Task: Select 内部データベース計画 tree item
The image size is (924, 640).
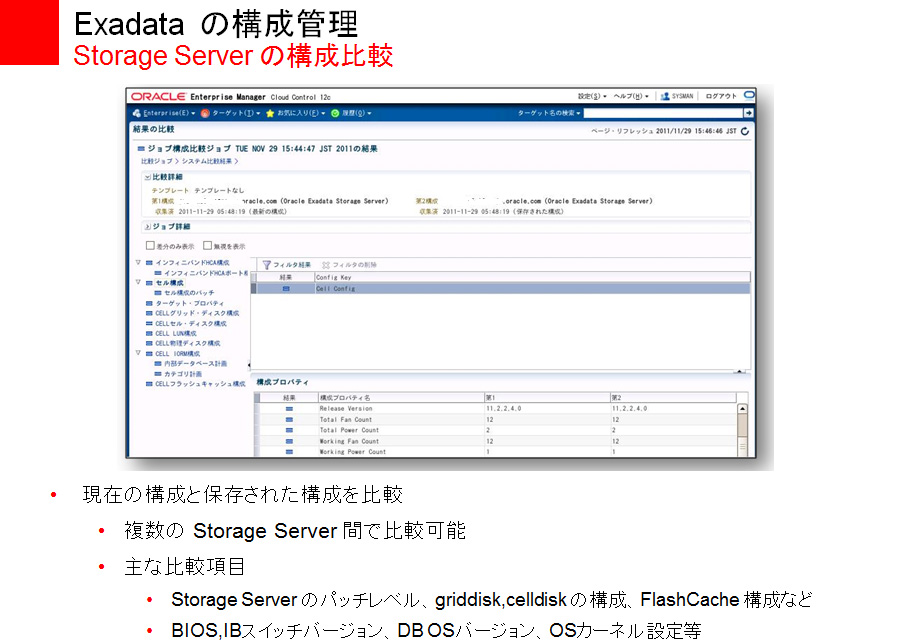Action: pyautogui.click(x=195, y=364)
